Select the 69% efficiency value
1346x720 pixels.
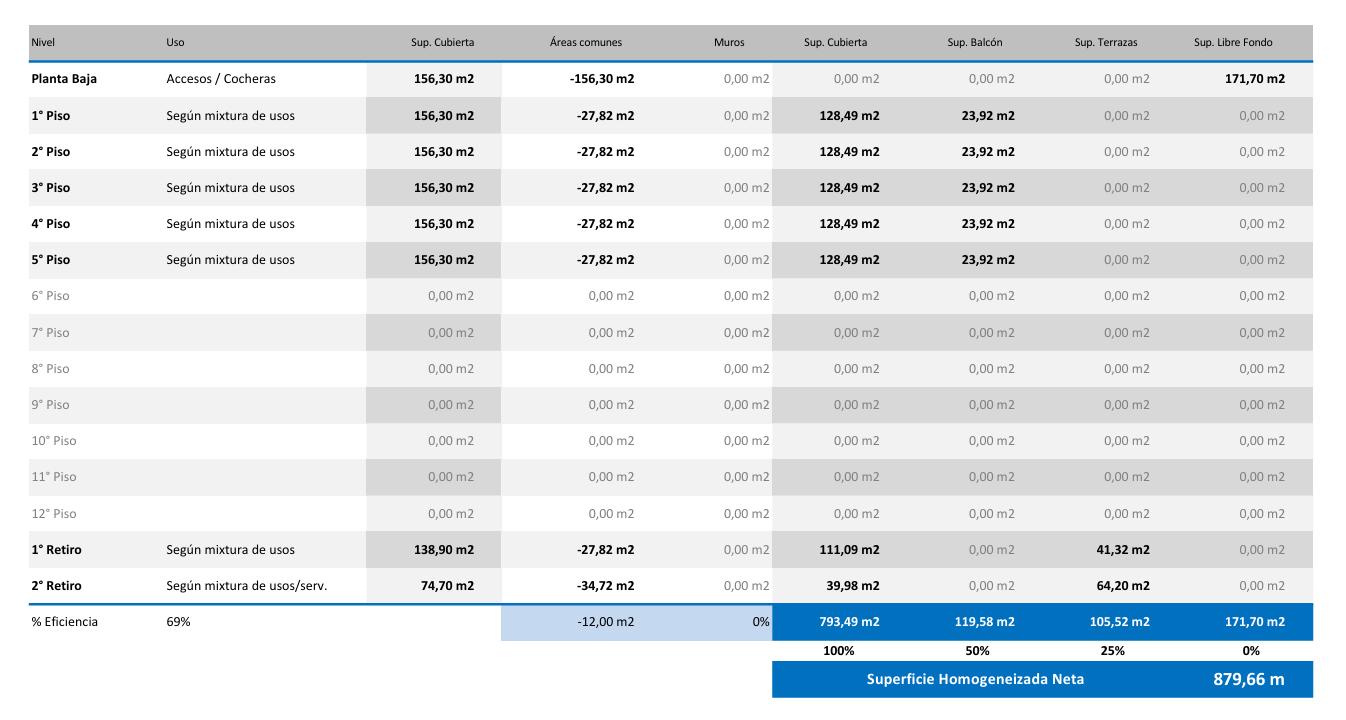pos(178,622)
